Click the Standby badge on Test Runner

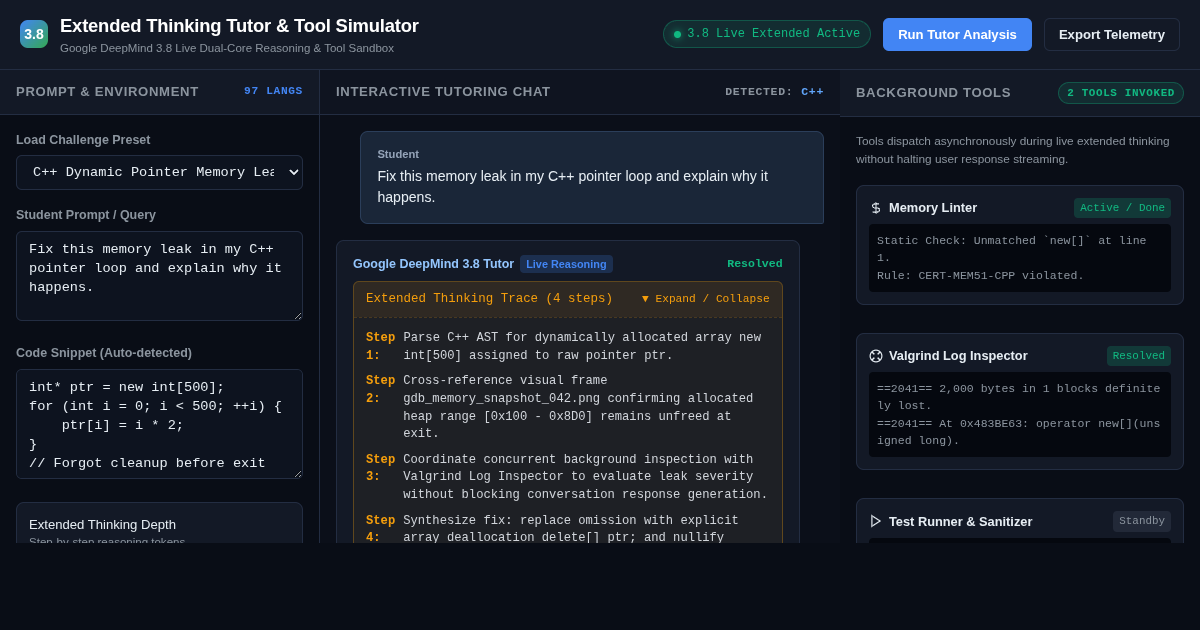click(1142, 521)
